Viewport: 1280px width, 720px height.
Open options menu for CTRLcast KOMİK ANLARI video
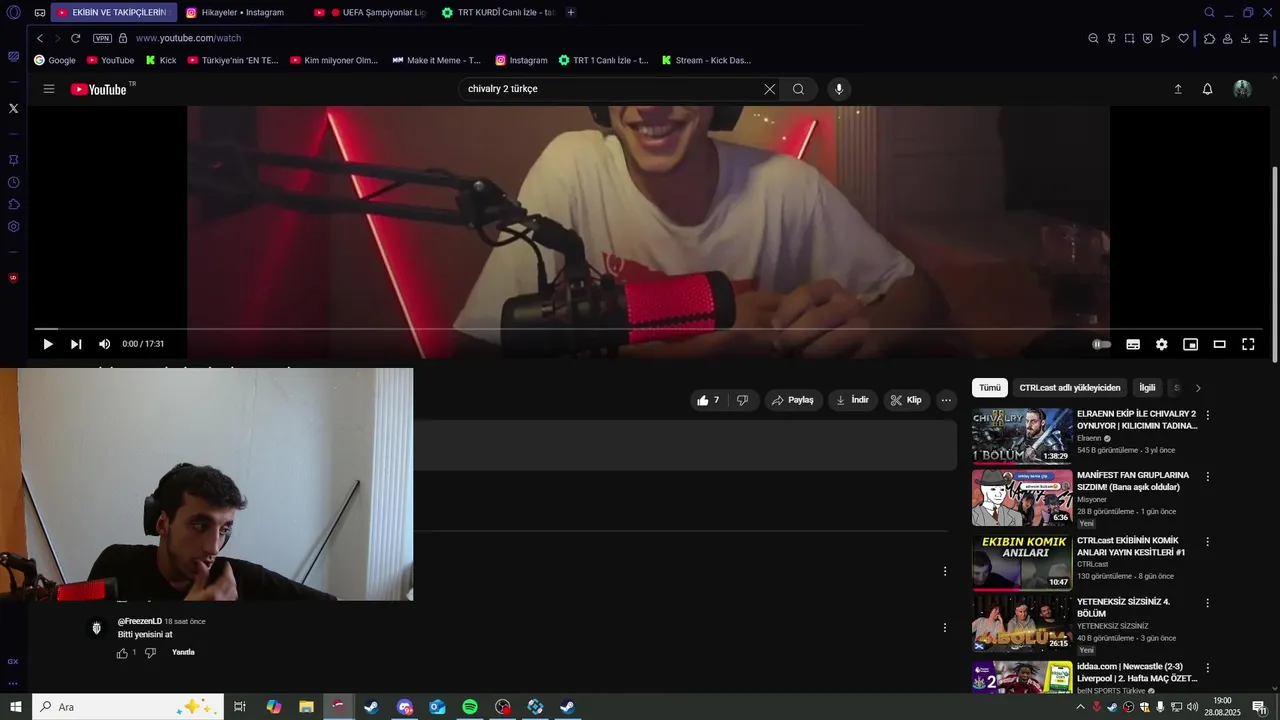tap(1207, 542)
